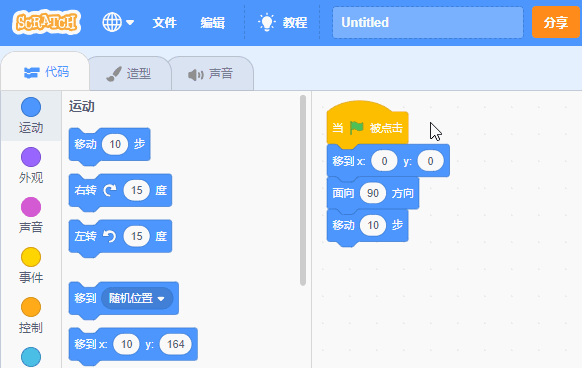Select the purple 外观 category circle
Viewport: 582px width, 368px height.
(31, 157)
